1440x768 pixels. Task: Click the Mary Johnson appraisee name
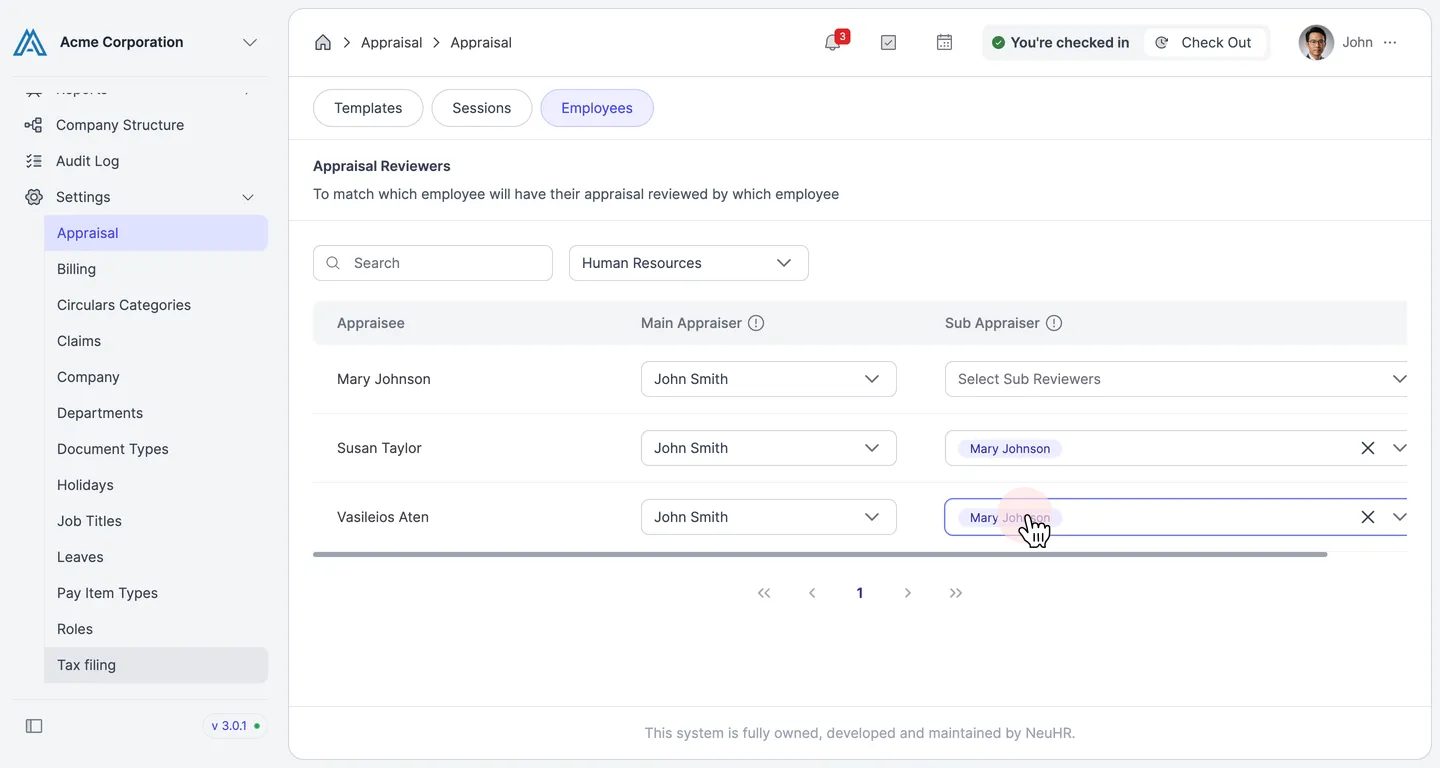tap(384, 379)
